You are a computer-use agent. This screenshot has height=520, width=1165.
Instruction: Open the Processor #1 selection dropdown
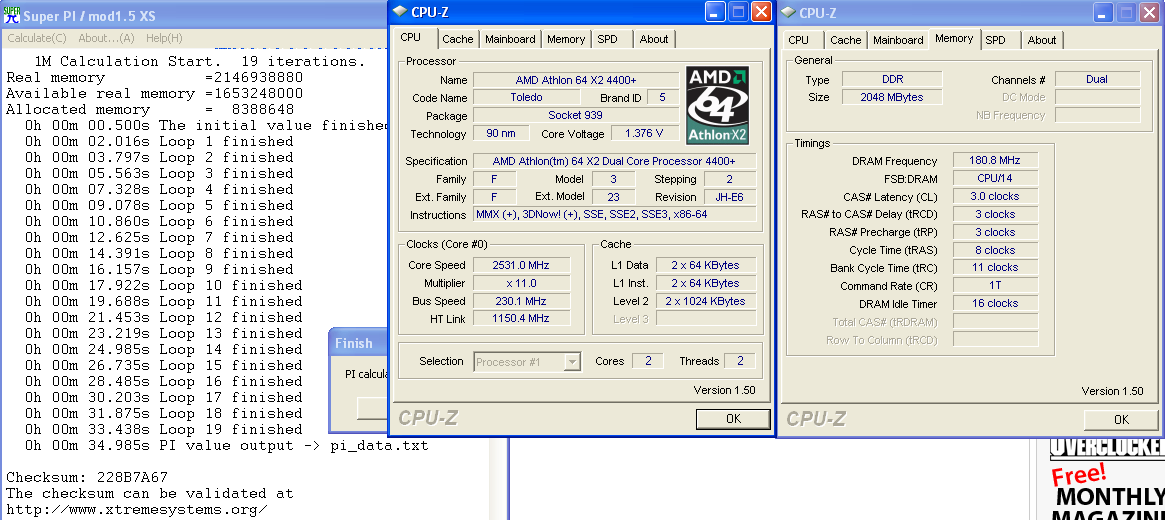pos(527,362)
